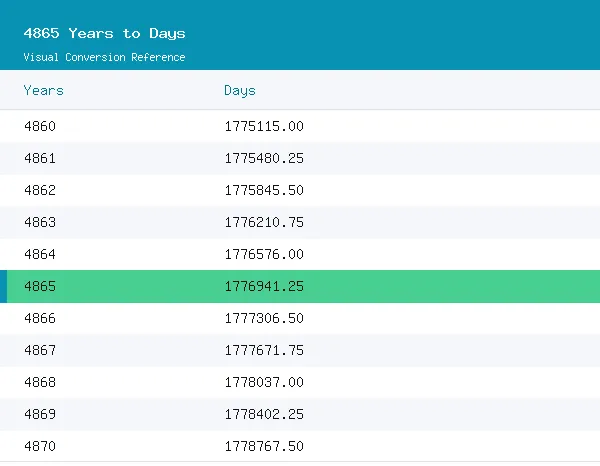Select the '4865 Years to Days' title
This screenshot has width=600, height=466.
click(104, 34)
